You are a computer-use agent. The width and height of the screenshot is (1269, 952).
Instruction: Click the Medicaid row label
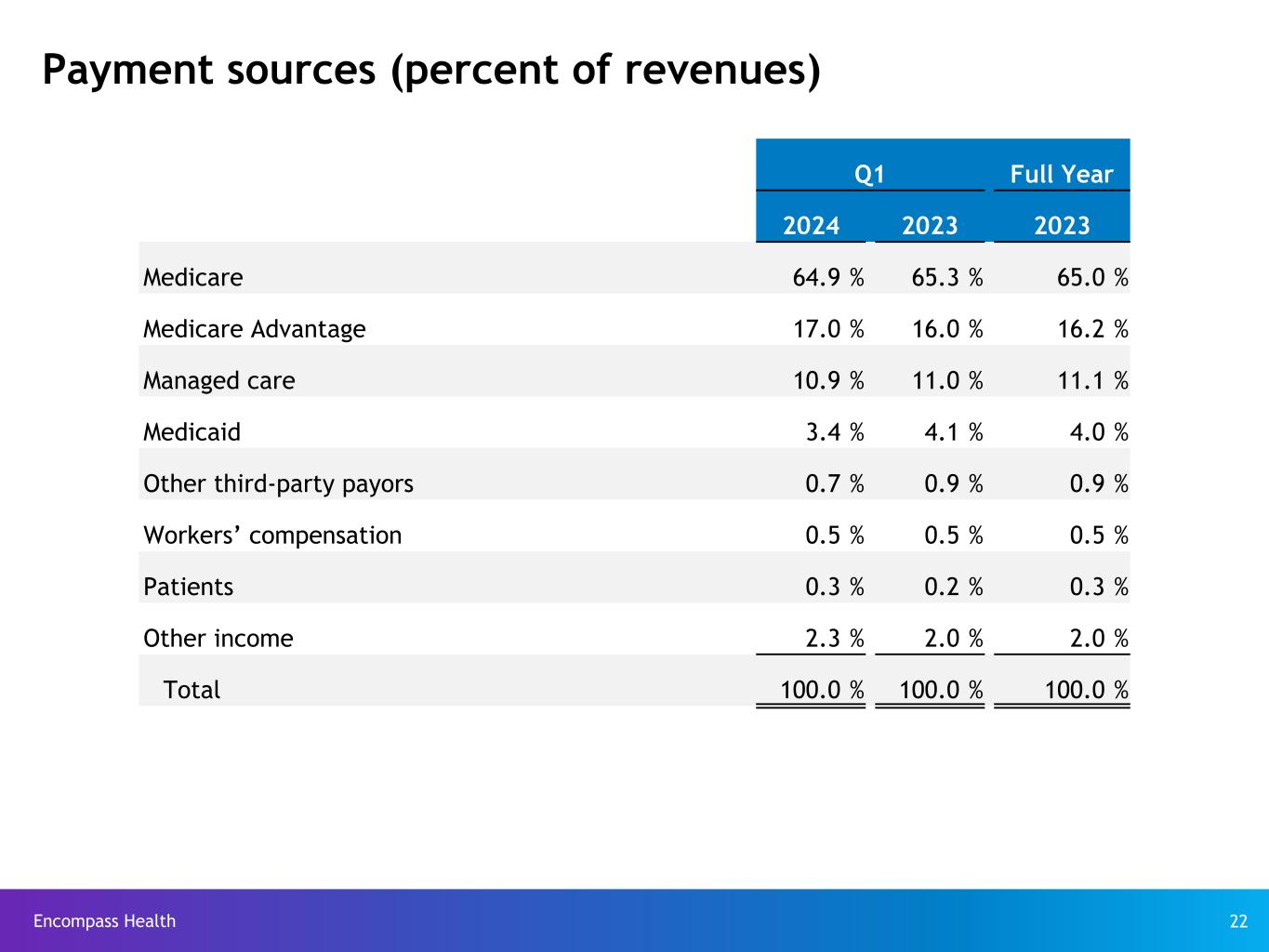coord(192,432)
